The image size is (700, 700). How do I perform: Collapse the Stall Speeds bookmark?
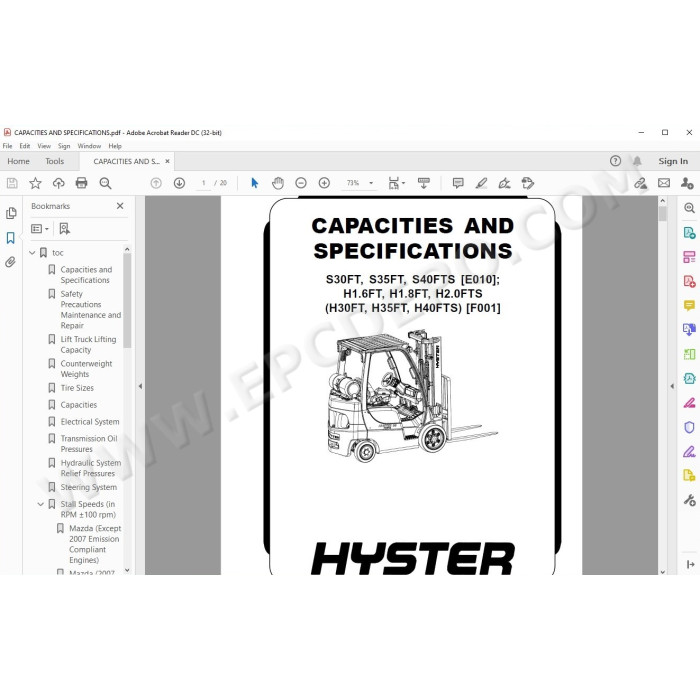[41, 504]
